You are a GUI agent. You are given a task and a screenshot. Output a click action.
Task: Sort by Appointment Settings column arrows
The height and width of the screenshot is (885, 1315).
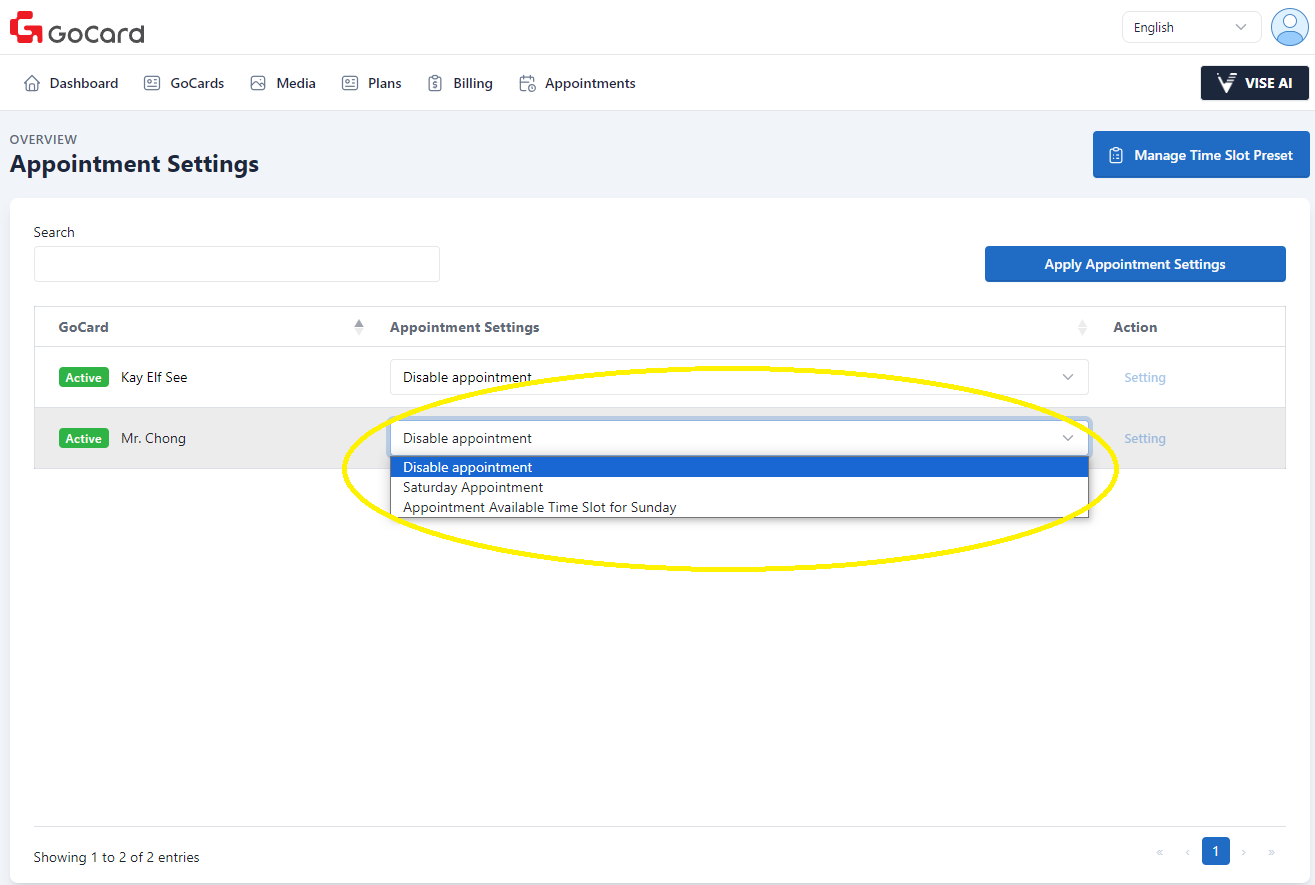pyautogui.click(x=1081, y=327)
